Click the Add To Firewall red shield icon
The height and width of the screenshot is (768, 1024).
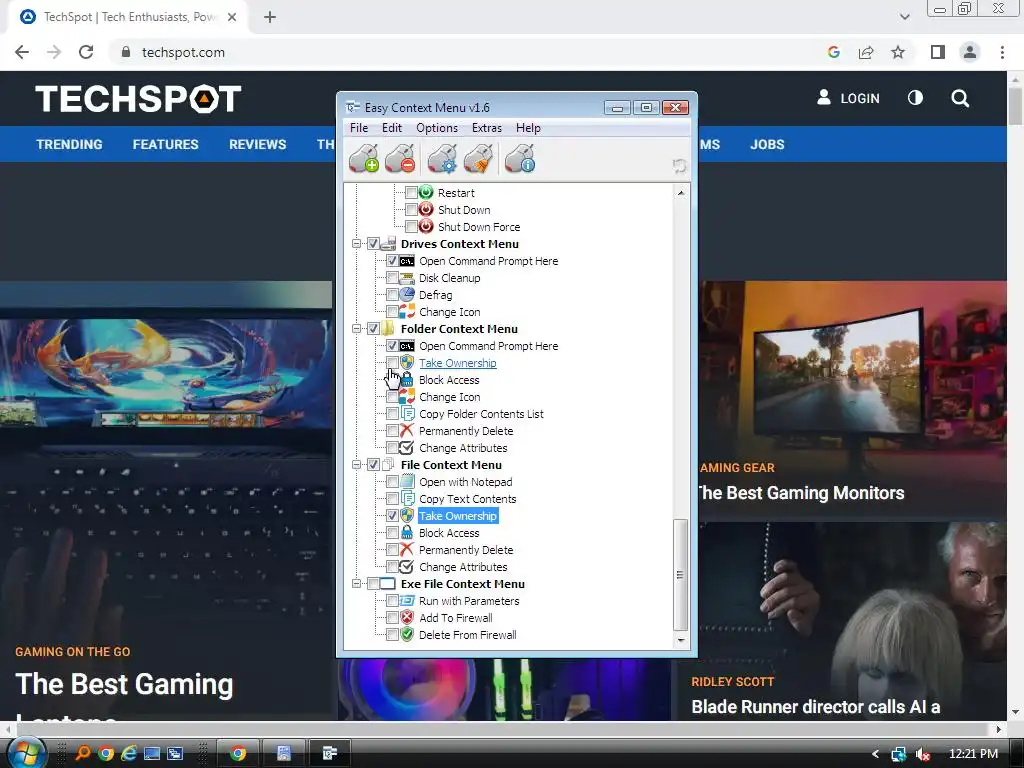click(407, 617)
